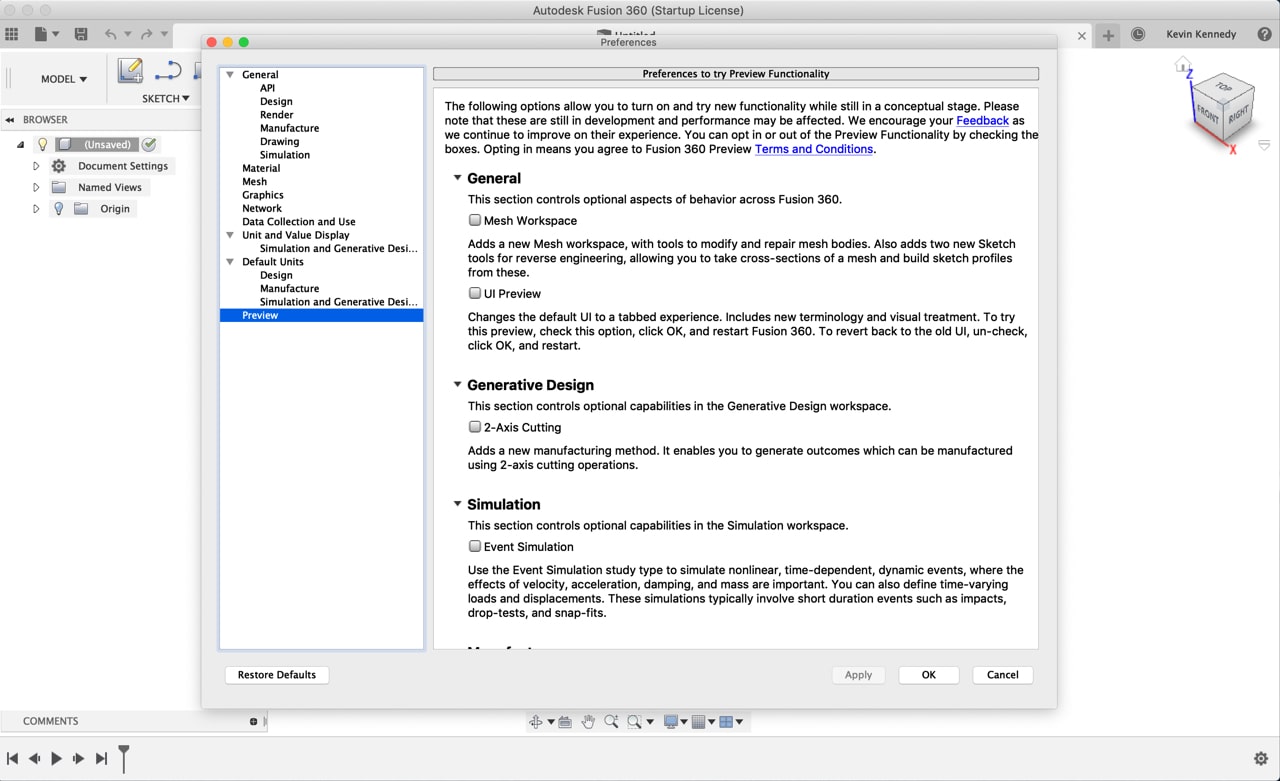Undo the last action
This screenshot has width=1280, height=781.
[110, 34]
